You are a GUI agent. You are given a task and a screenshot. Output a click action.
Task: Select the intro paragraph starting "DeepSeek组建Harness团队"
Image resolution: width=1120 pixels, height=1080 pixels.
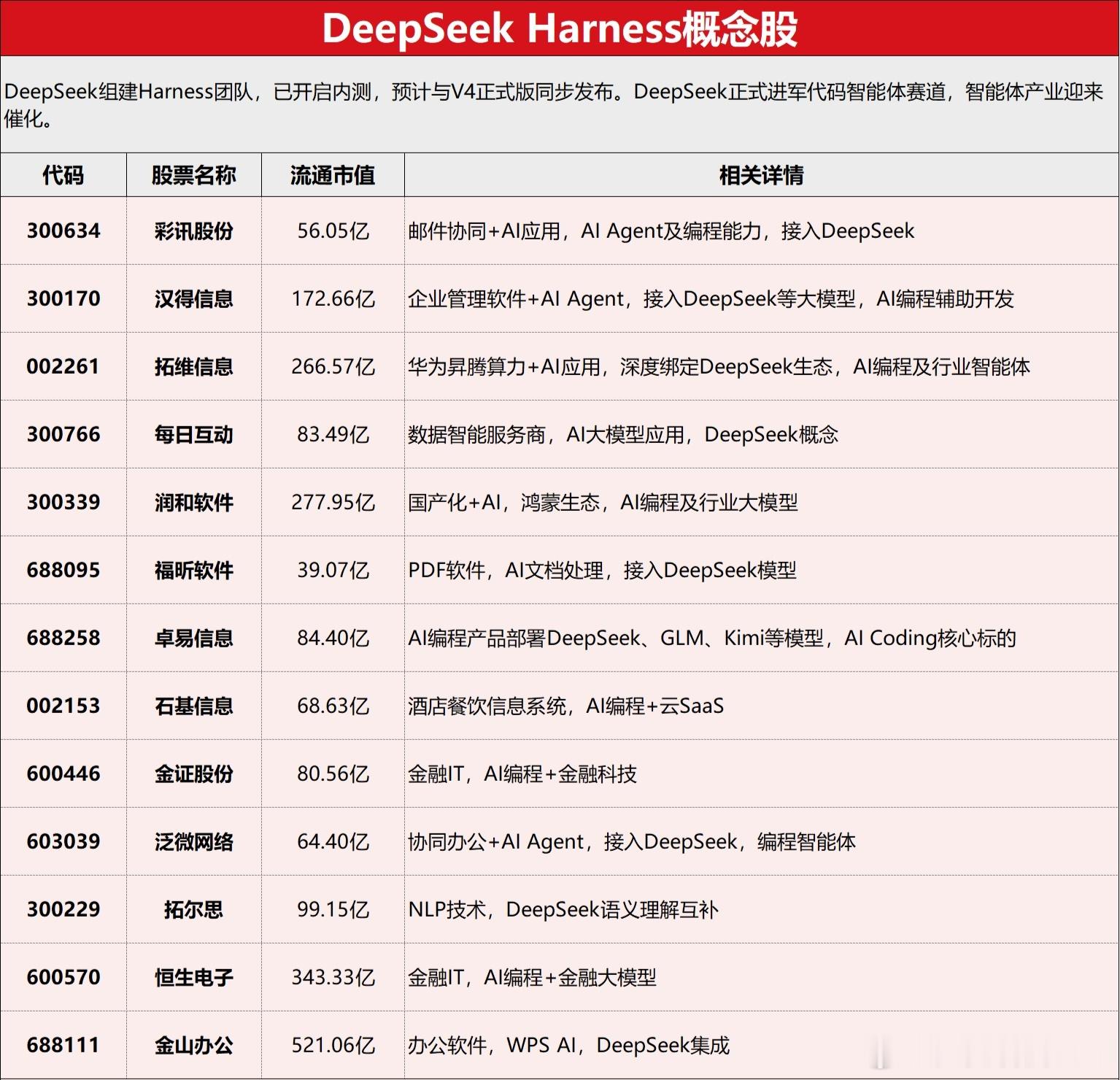pos(554,105)
